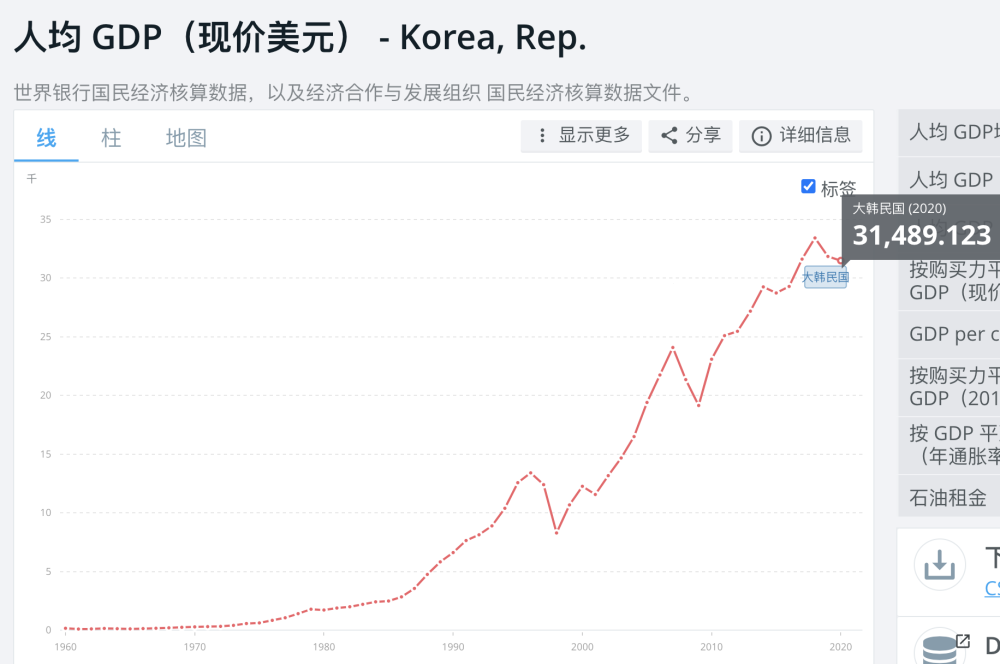Click the 大韩民国 series label on chart
Screen dimensions: 1000x664
click(825, 277)
